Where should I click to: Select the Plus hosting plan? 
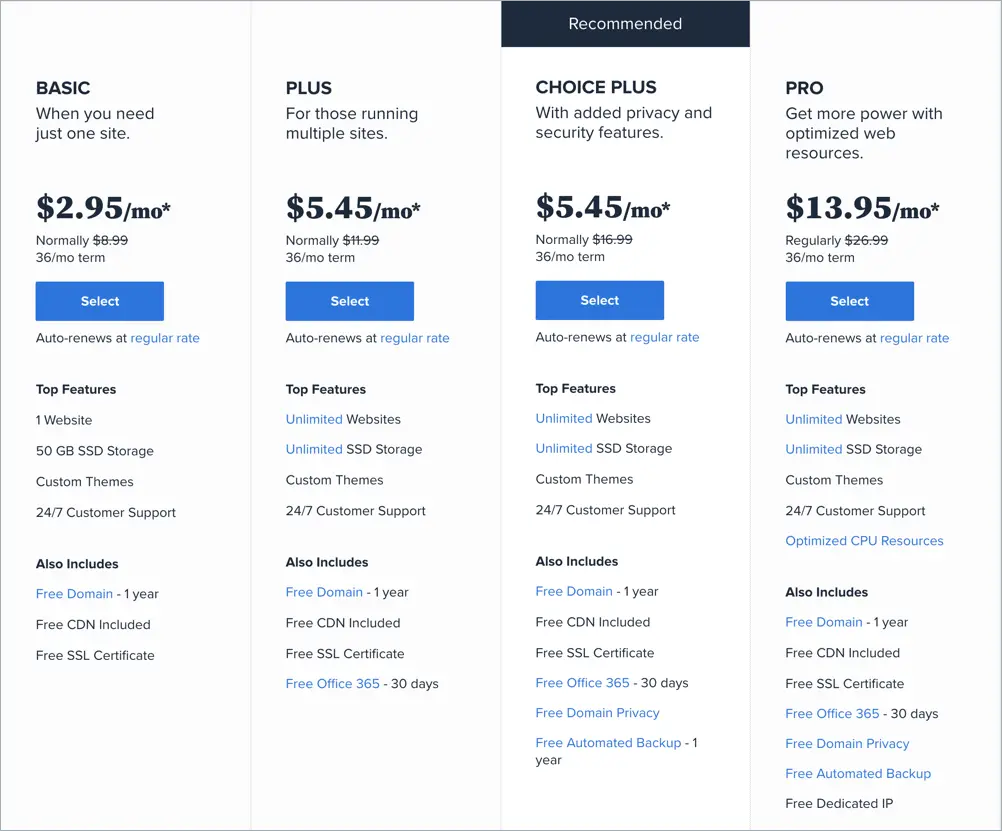(350, 301)
